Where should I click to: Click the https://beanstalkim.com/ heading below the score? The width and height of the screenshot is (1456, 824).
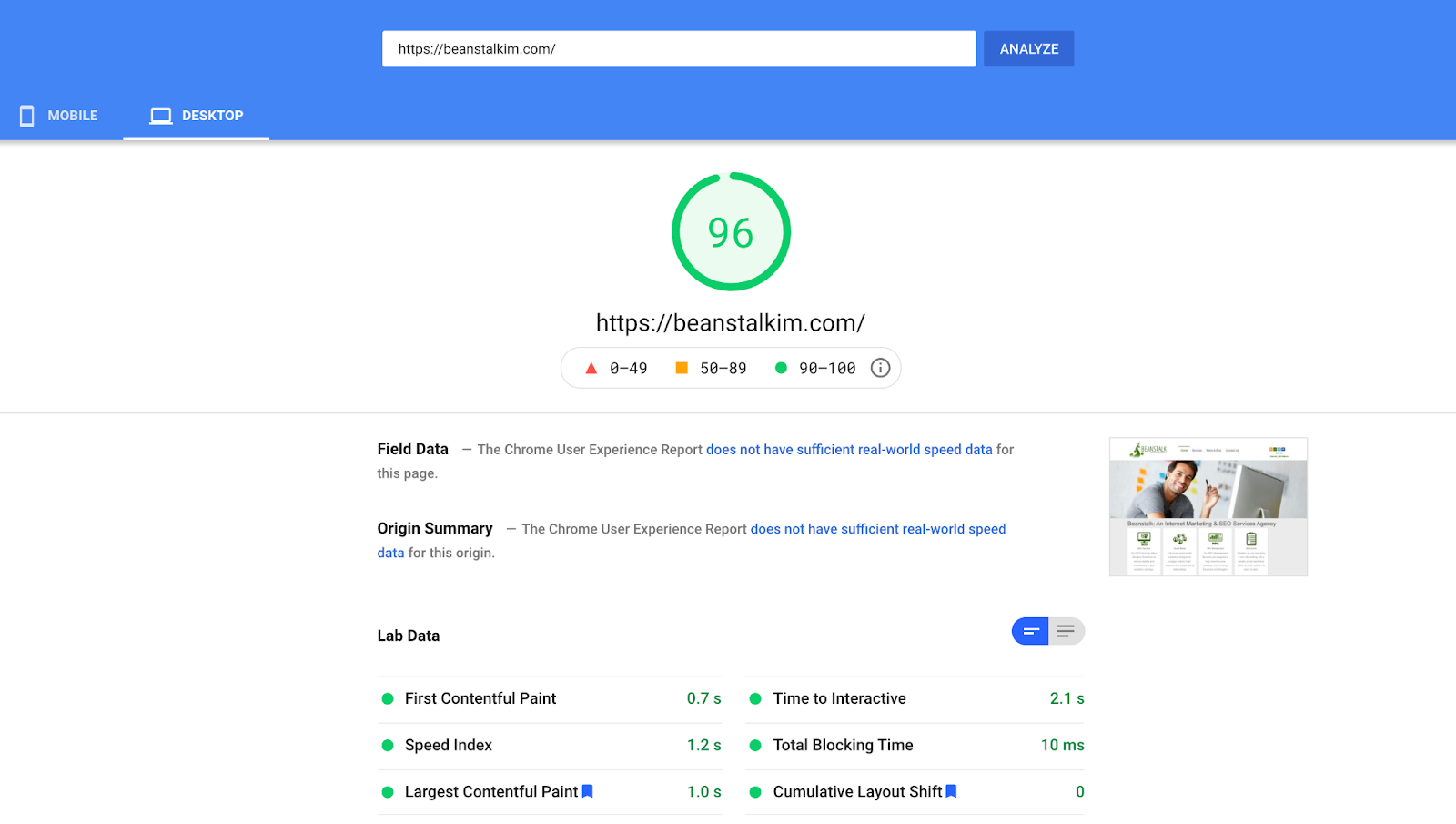point(731,323)
